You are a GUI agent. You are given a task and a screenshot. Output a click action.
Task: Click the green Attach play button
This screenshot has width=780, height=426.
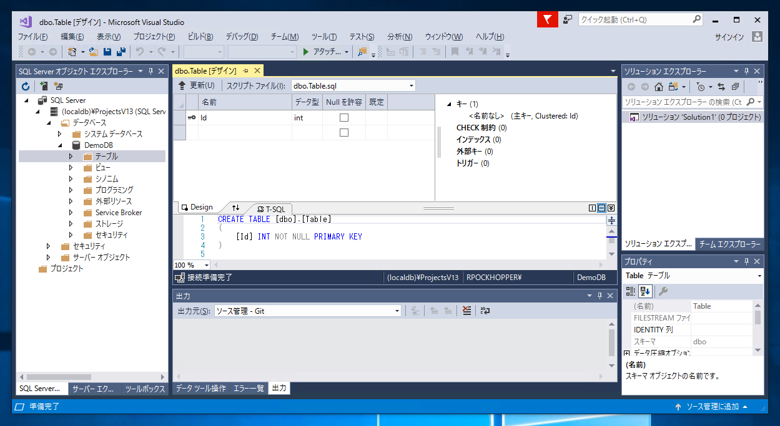(x=306, y=51)
